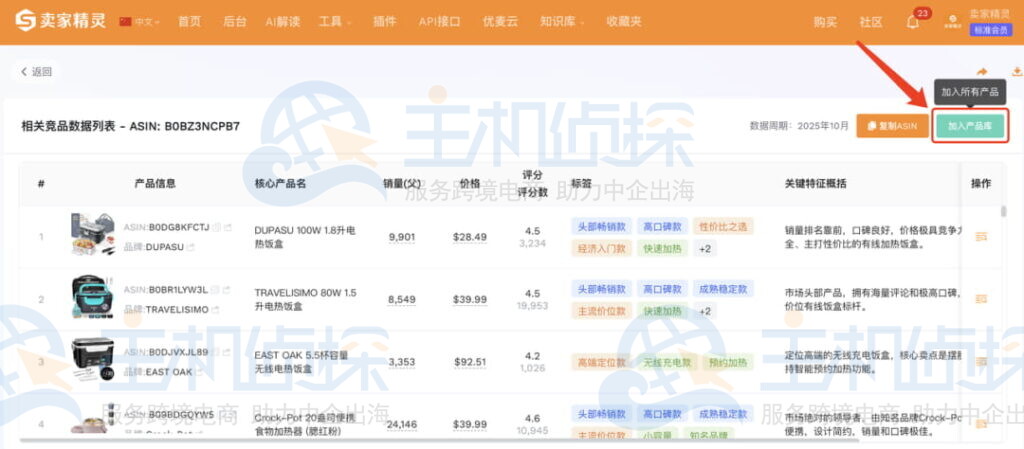Click sales value 24,146
This screenshot has width=1024, height=449.
tap(402, 424)
